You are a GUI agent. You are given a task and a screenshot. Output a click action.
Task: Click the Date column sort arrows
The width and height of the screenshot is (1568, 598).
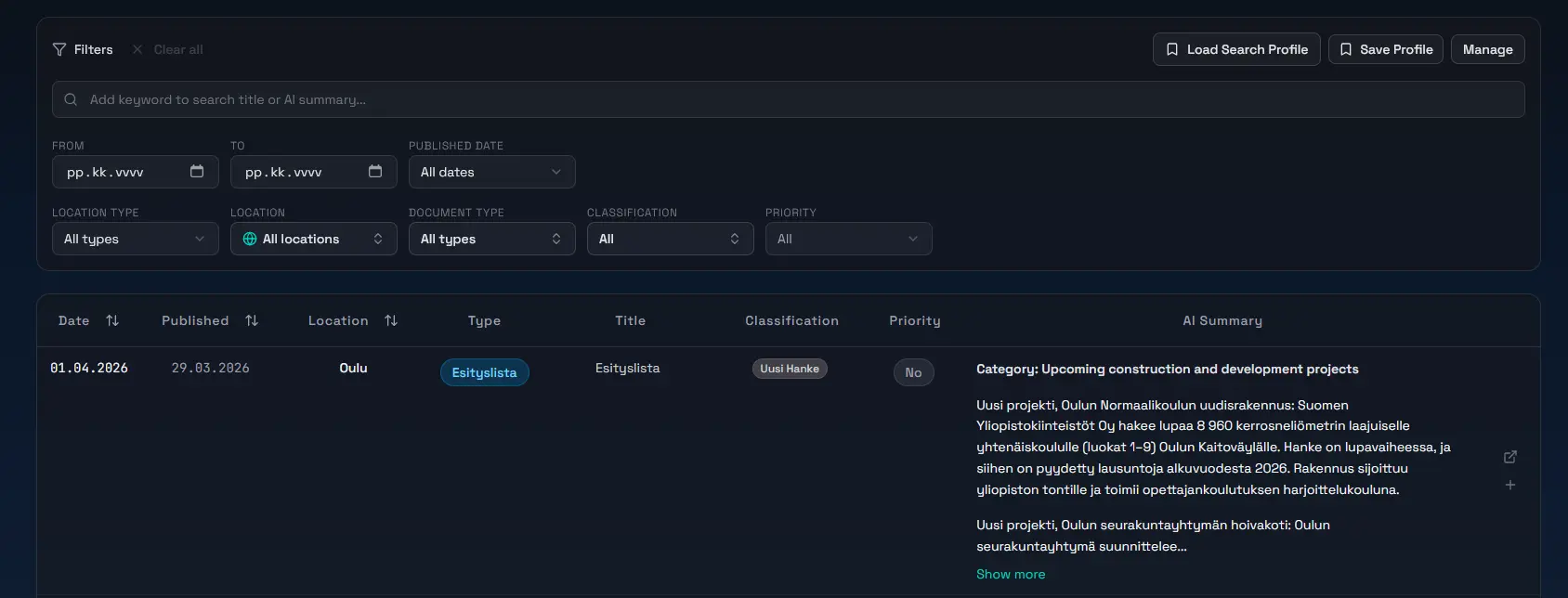click(x=112, y=320)
